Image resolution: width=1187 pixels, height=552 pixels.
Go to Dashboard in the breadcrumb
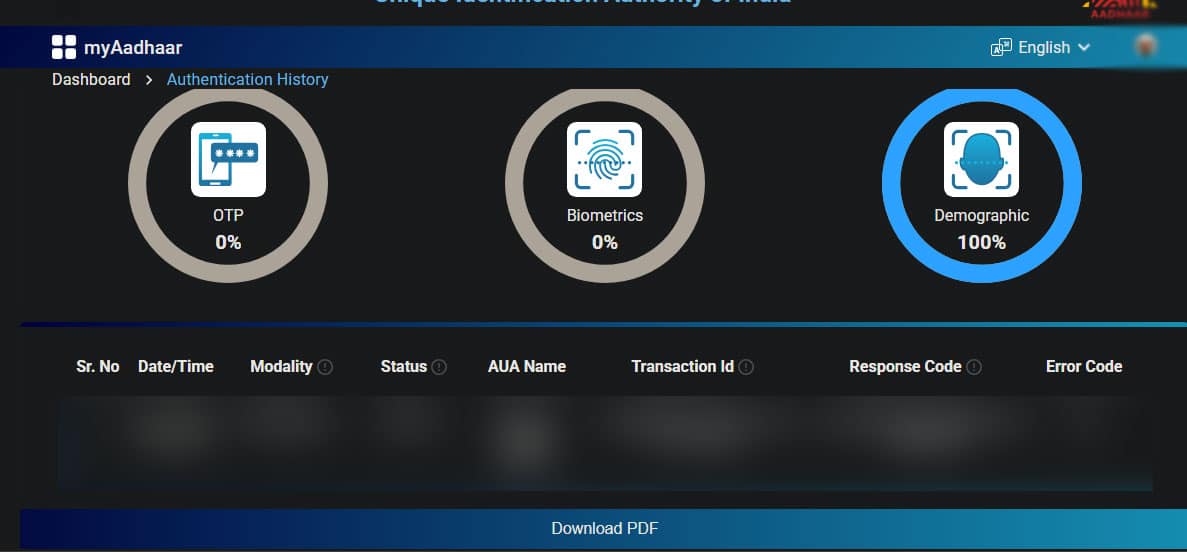(x=91, y=79)
